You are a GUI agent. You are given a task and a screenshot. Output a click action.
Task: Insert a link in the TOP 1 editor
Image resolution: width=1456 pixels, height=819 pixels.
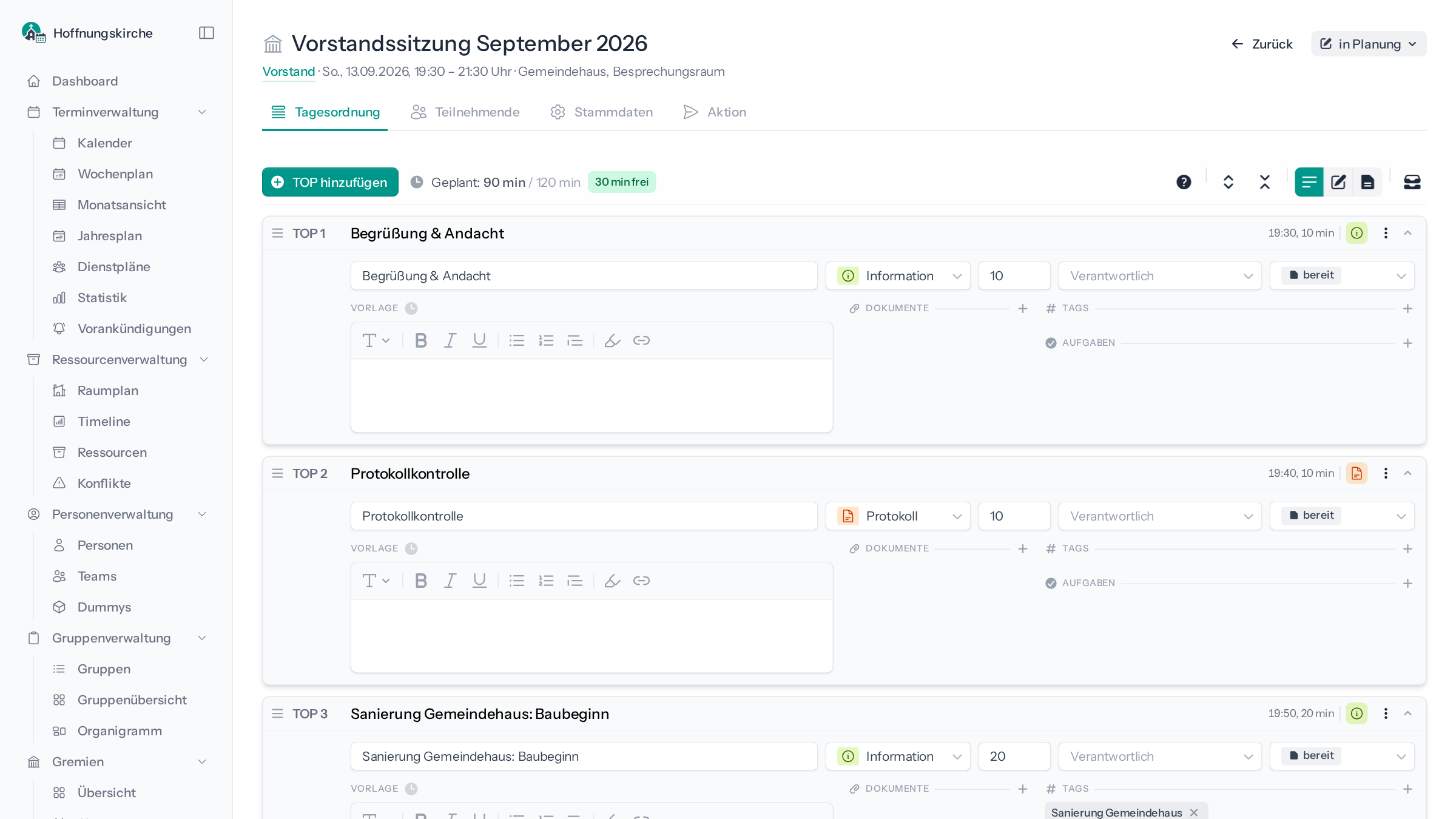point(642,341)
